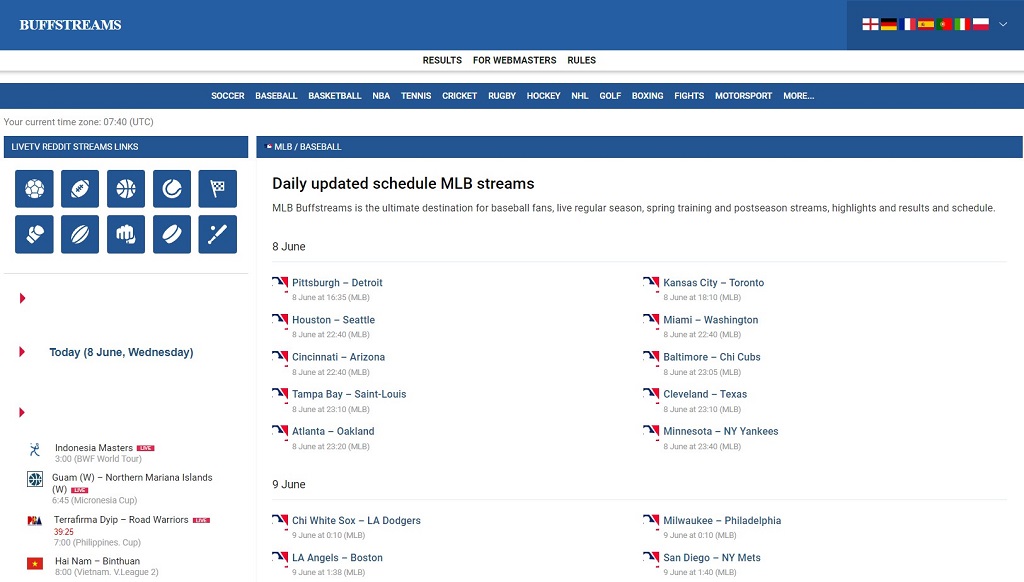The width and height of the screenshot is (1024, 582).
Task: Open the Miami – Washington stream link
Action: coord(711,320)
